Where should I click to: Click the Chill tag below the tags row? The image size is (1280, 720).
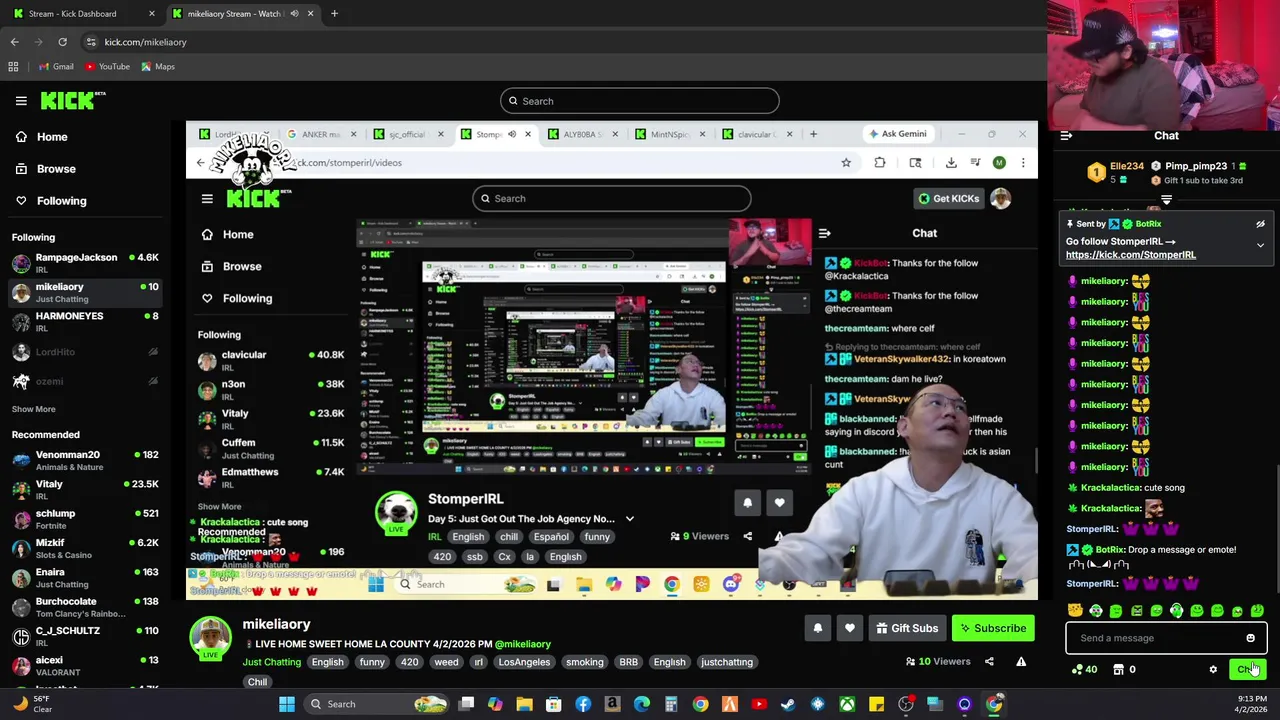click(257, 682)
